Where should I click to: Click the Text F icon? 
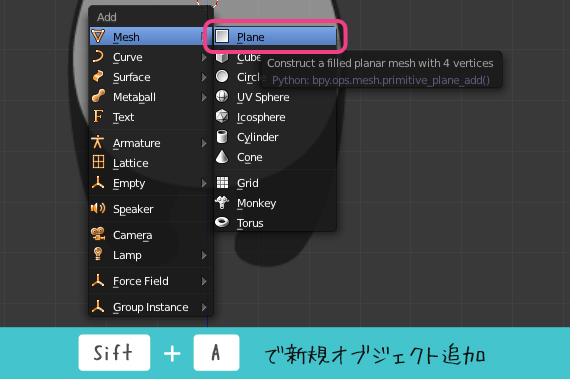click(x=98, y=117)
